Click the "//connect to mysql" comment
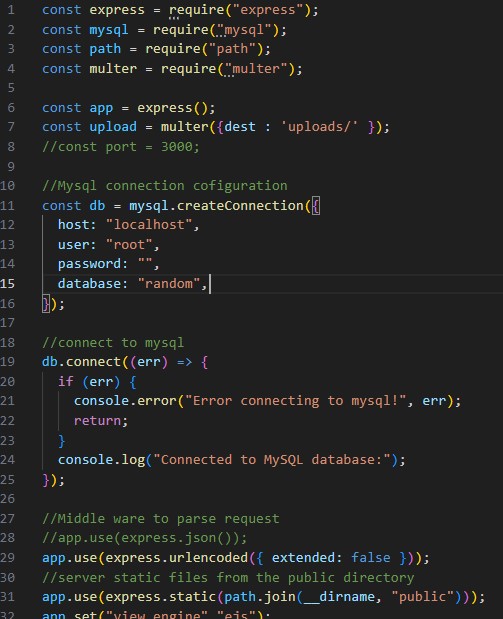This screenshot has height=619, width=503. (x=113, y=343)
